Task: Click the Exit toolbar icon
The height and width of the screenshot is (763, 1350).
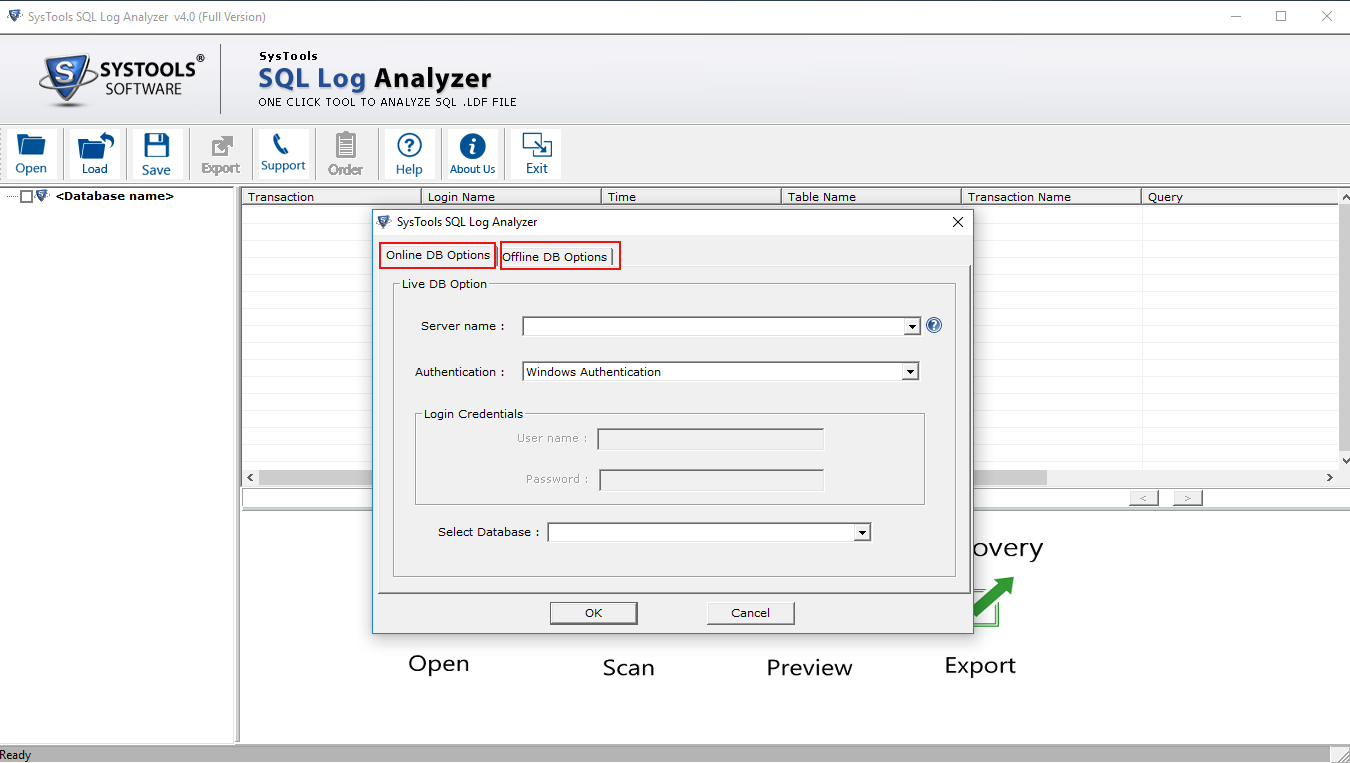Action: (x=537, y=154)
